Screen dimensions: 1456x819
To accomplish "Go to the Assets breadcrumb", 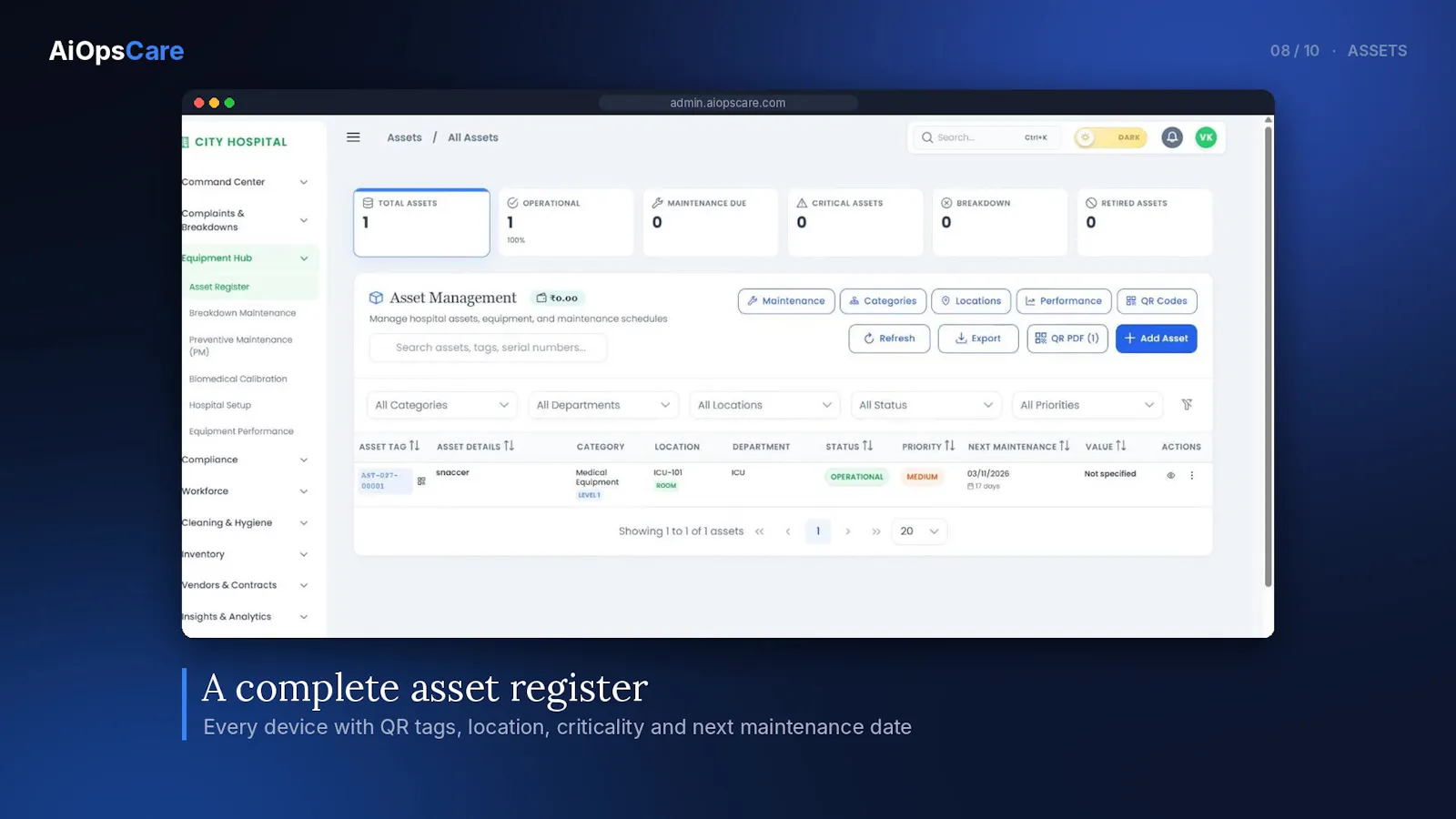I will coord(404,137).
